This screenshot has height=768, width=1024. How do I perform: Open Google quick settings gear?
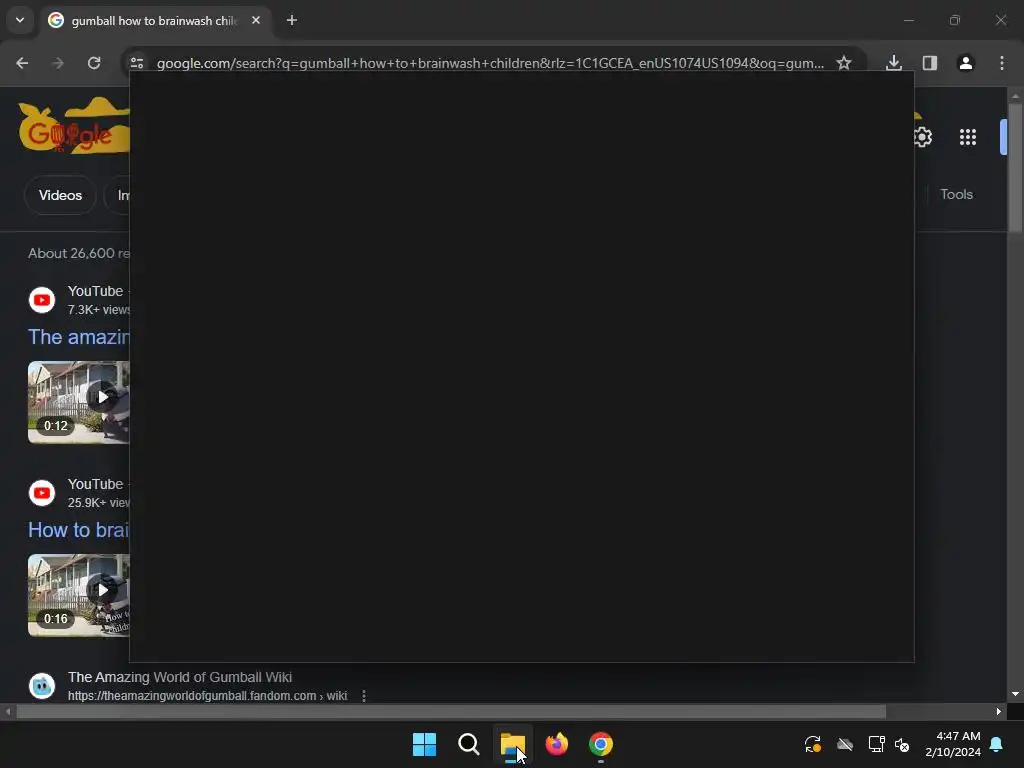pyautogui.click(x=923, y=137)
